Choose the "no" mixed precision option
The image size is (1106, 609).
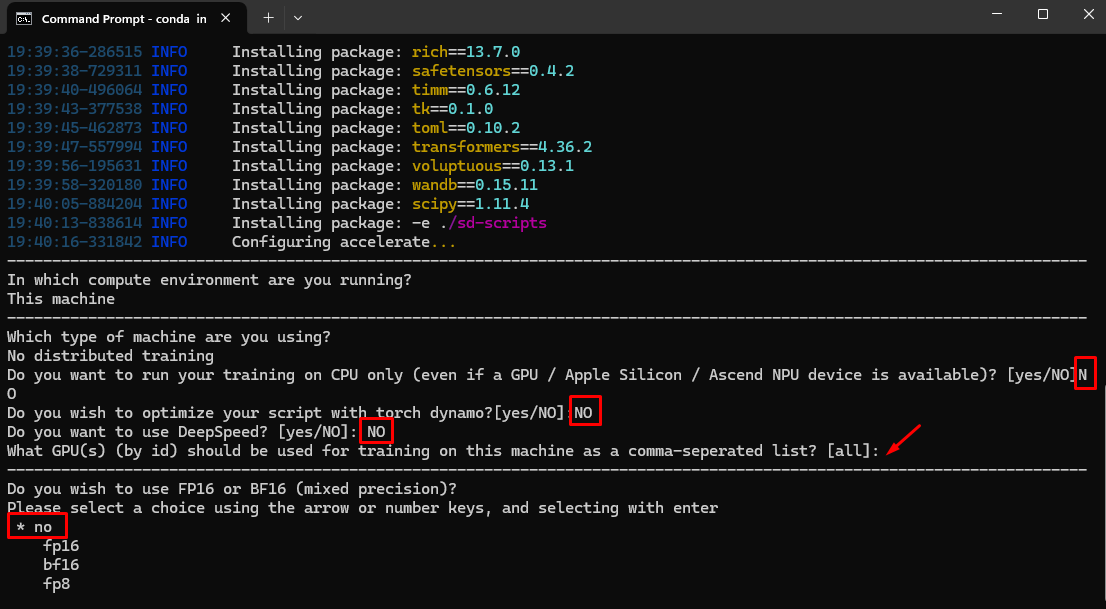click(43, 527)
